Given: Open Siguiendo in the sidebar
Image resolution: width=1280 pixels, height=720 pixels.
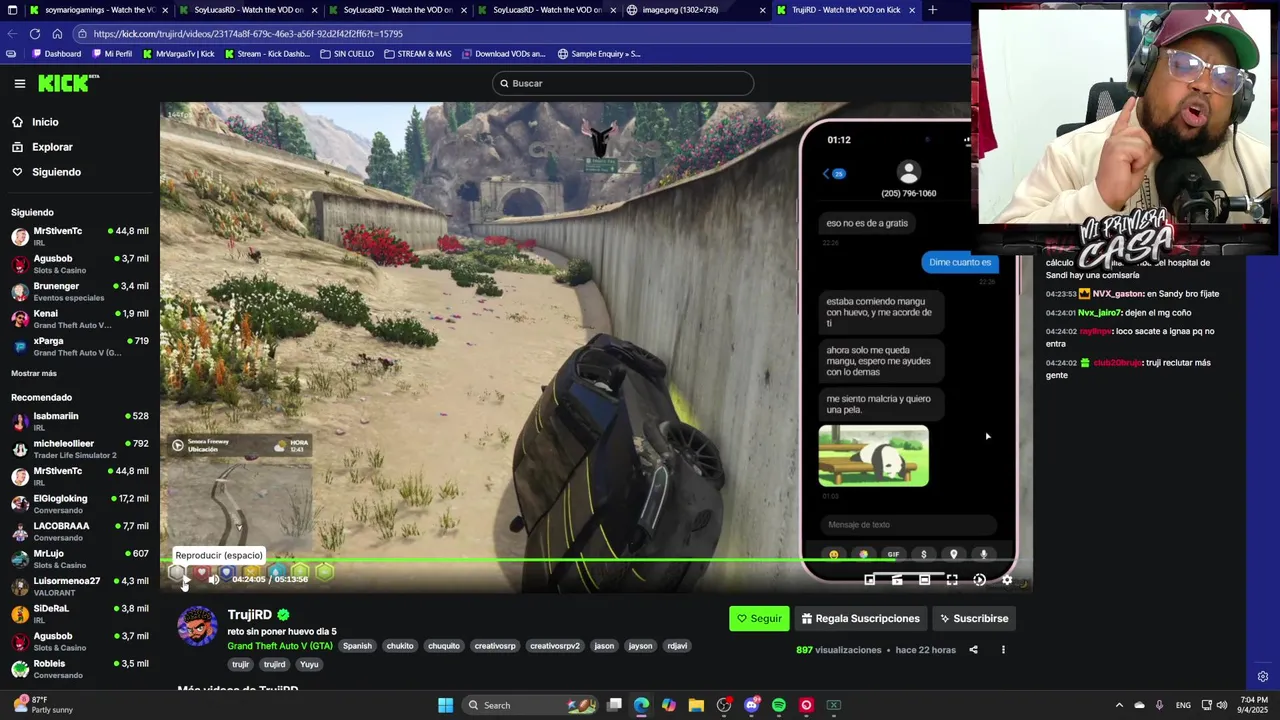Looking at the screenshot, I should (x=56, y=172).
